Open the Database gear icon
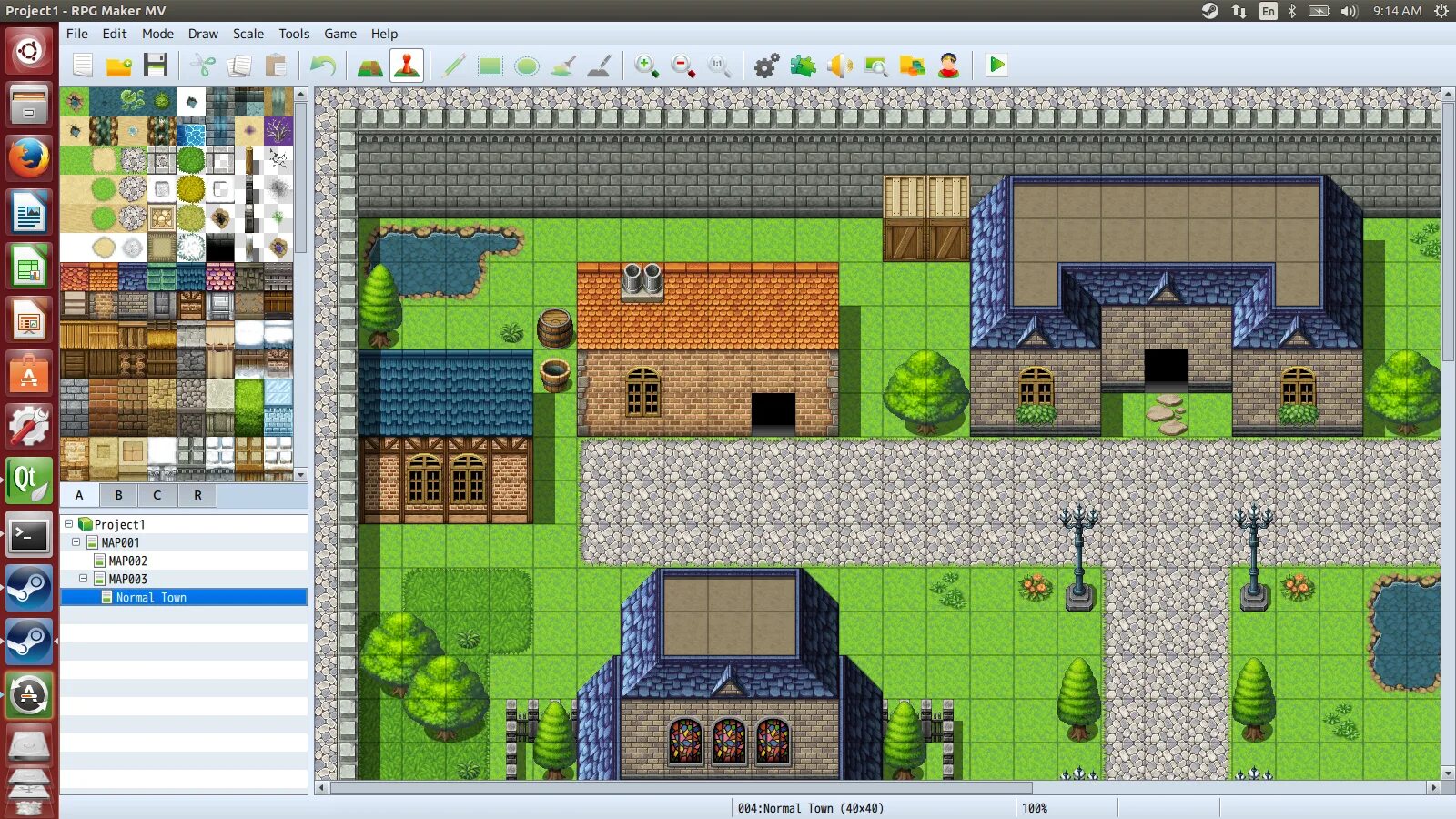Screen dimensions: 1456x819 point(767,66)
